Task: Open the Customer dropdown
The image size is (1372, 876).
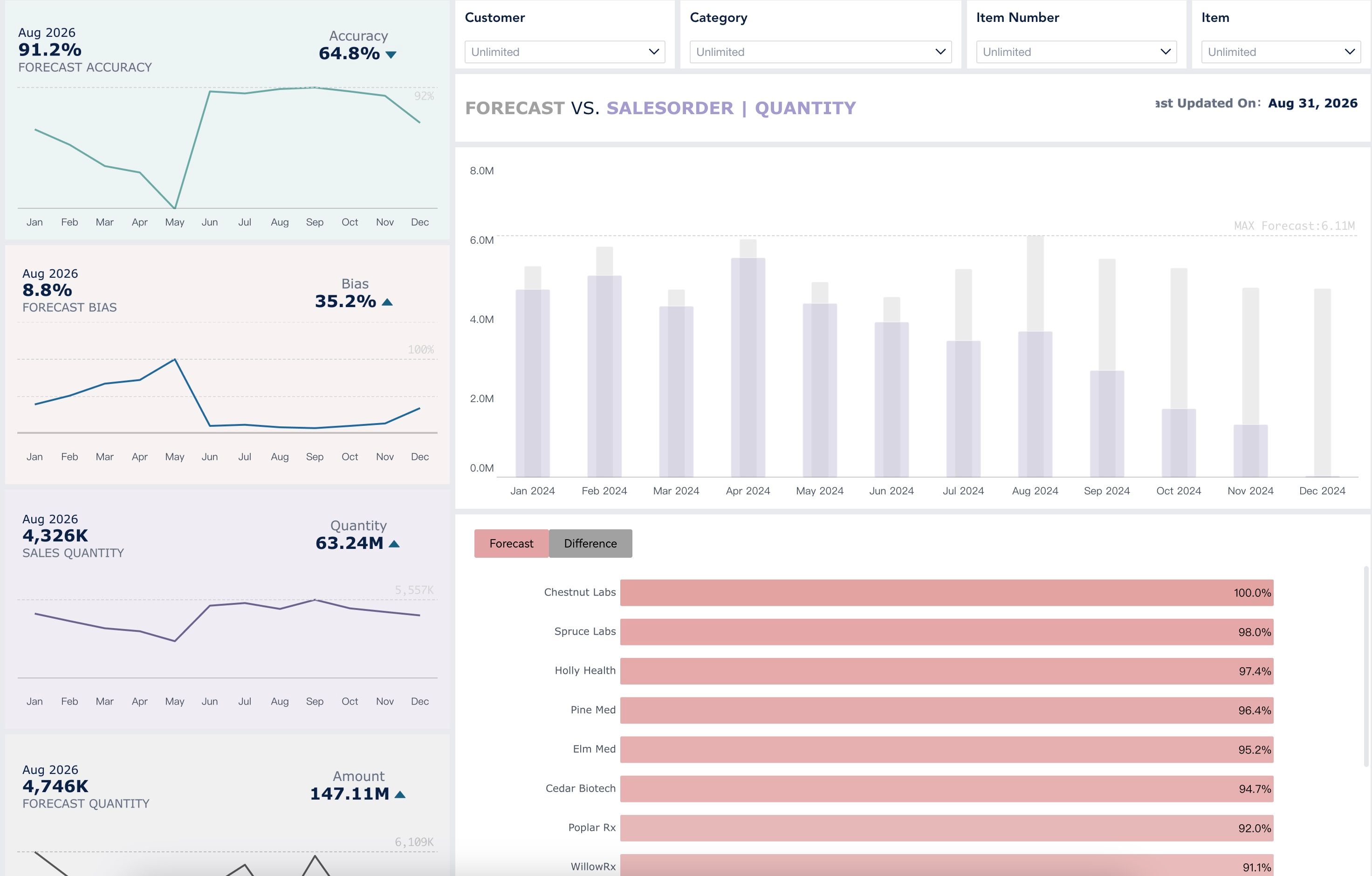Action: pos(565,52)
